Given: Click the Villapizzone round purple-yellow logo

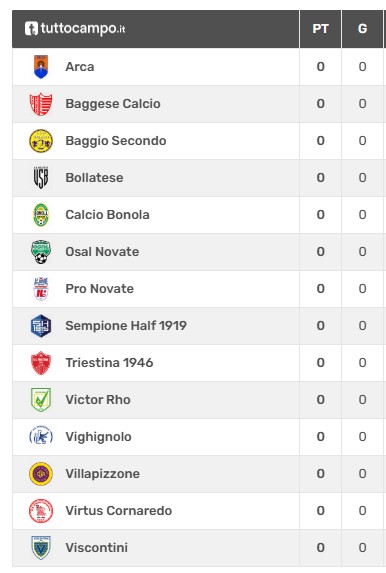Looking at the screenshot, I should click(x=41, y=474).
